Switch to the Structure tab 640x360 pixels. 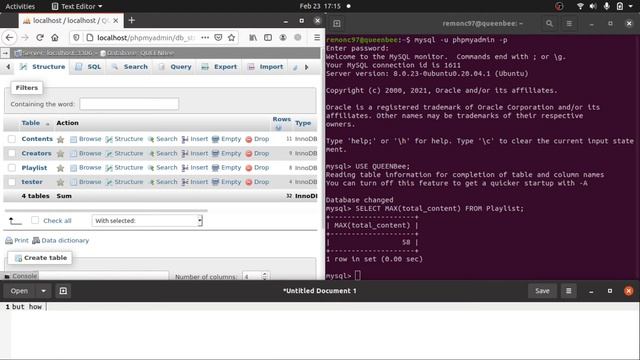pyautogui.click(x=42, y=67)
